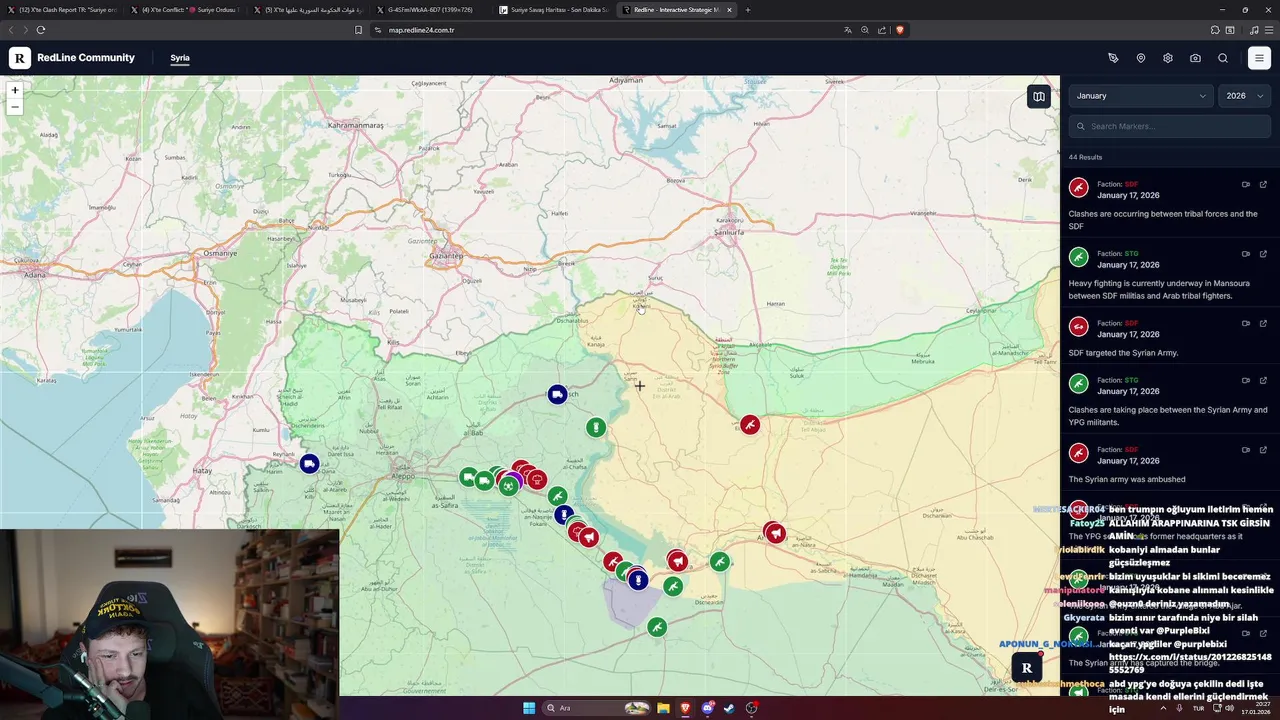Click the camera screenshot icon
Viewport: 1280px width, 720px height.
click(1195, 58)
